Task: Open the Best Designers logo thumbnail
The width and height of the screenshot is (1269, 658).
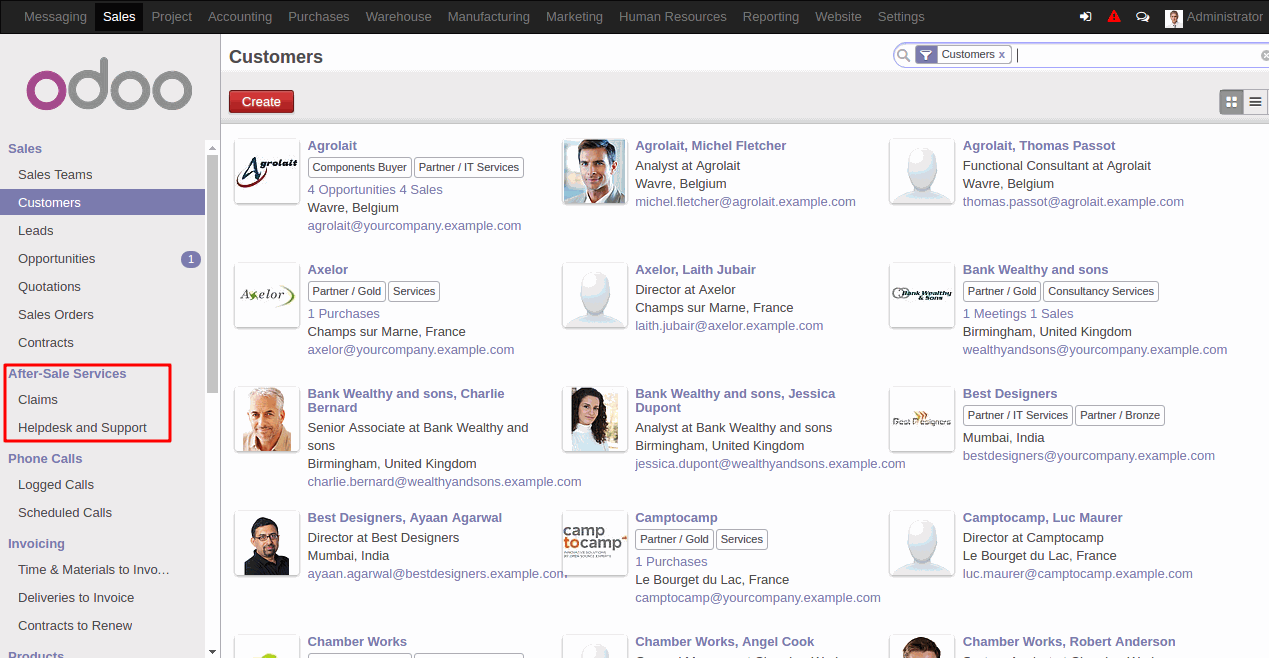Action: (922, 419)
